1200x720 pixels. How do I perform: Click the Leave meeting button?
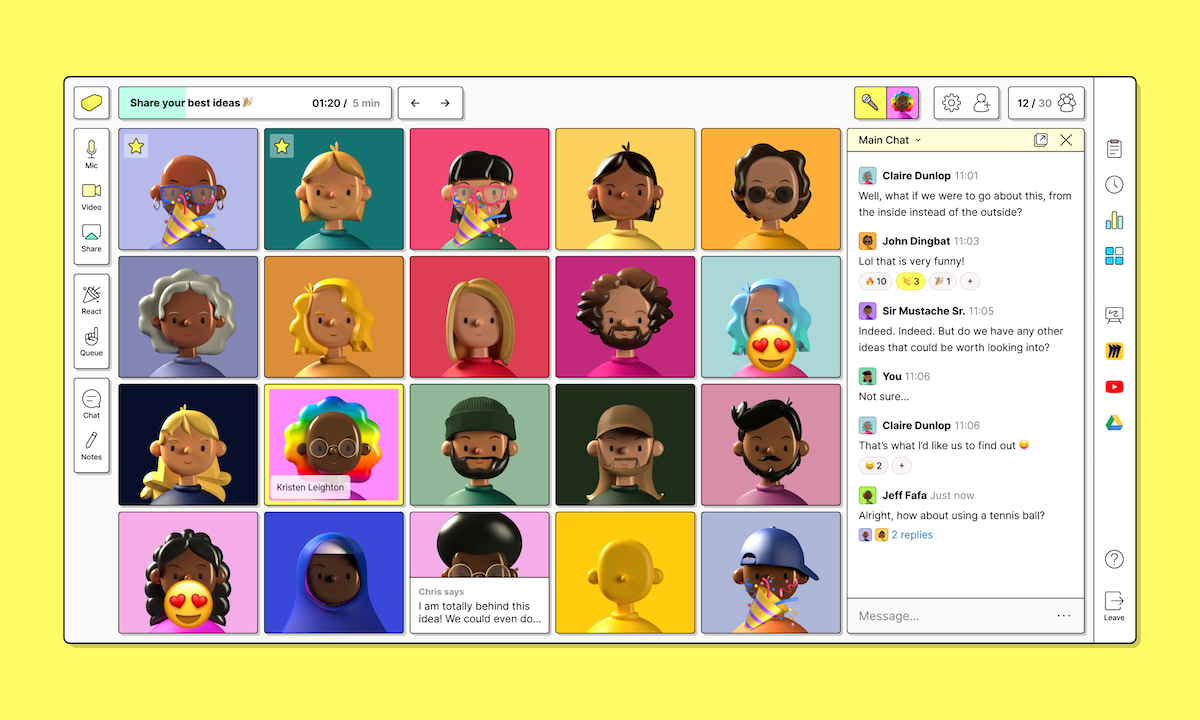pos(1114,605)
